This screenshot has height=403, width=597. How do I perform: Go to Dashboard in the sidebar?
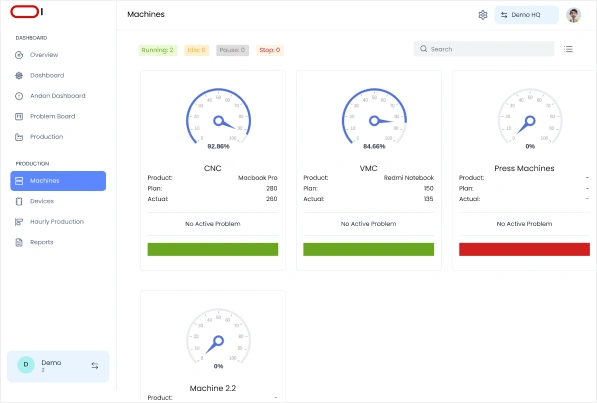tap(47, 75)
